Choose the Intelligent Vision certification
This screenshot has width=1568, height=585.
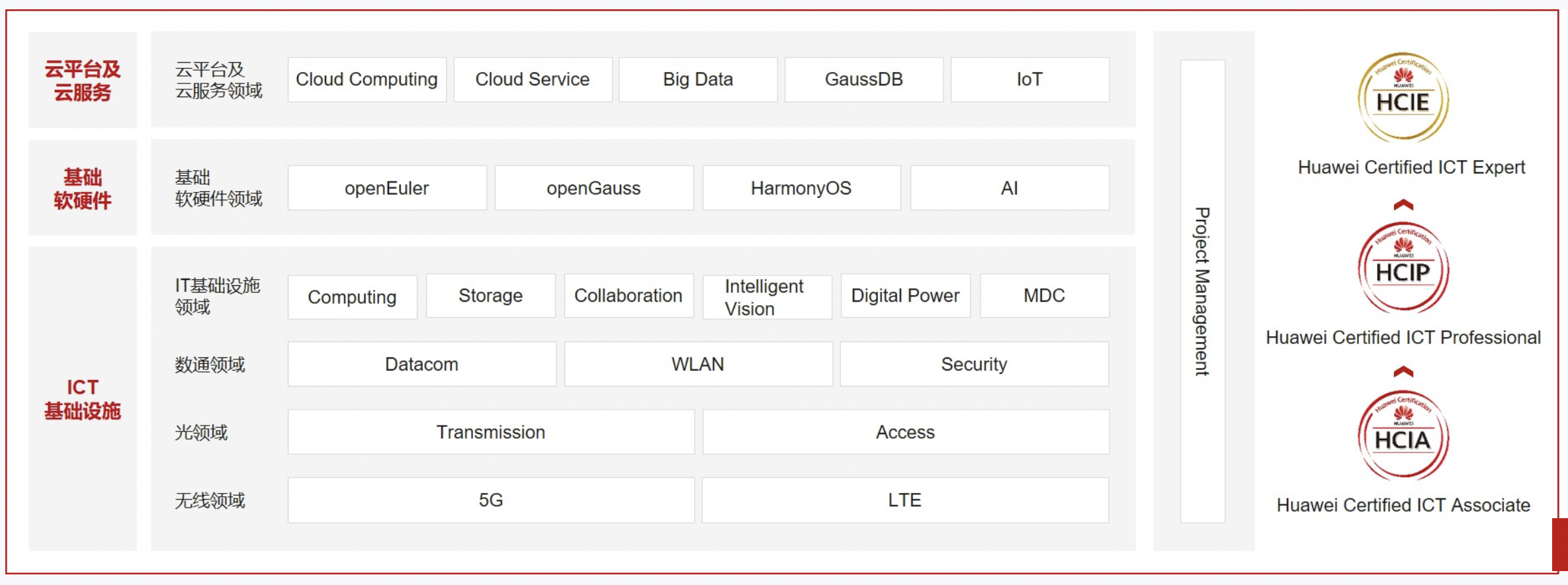tap(767, 297)
